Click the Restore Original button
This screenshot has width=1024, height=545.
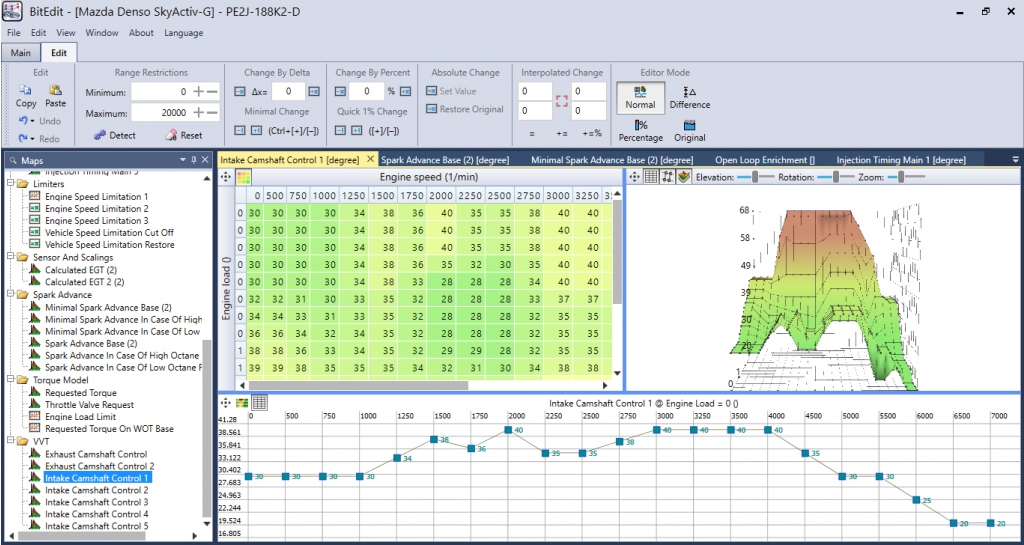(465, 109)
